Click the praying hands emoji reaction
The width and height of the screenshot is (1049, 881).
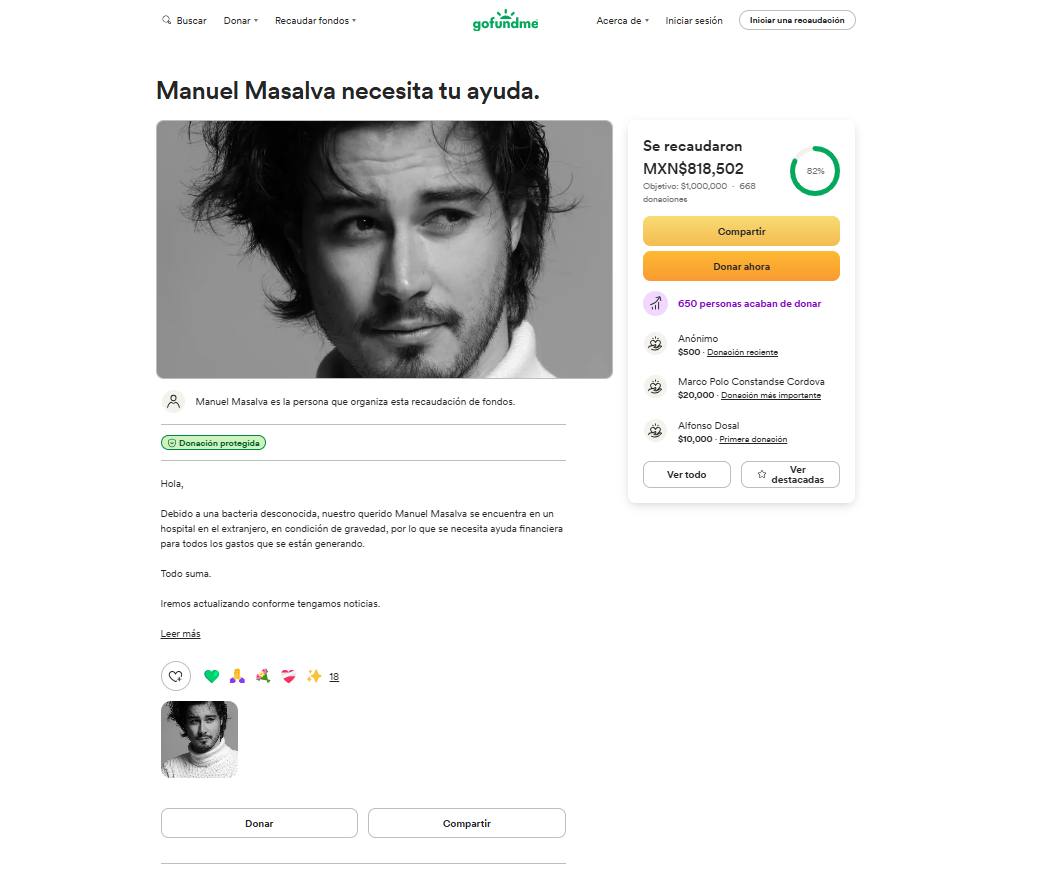pos(237,676)
